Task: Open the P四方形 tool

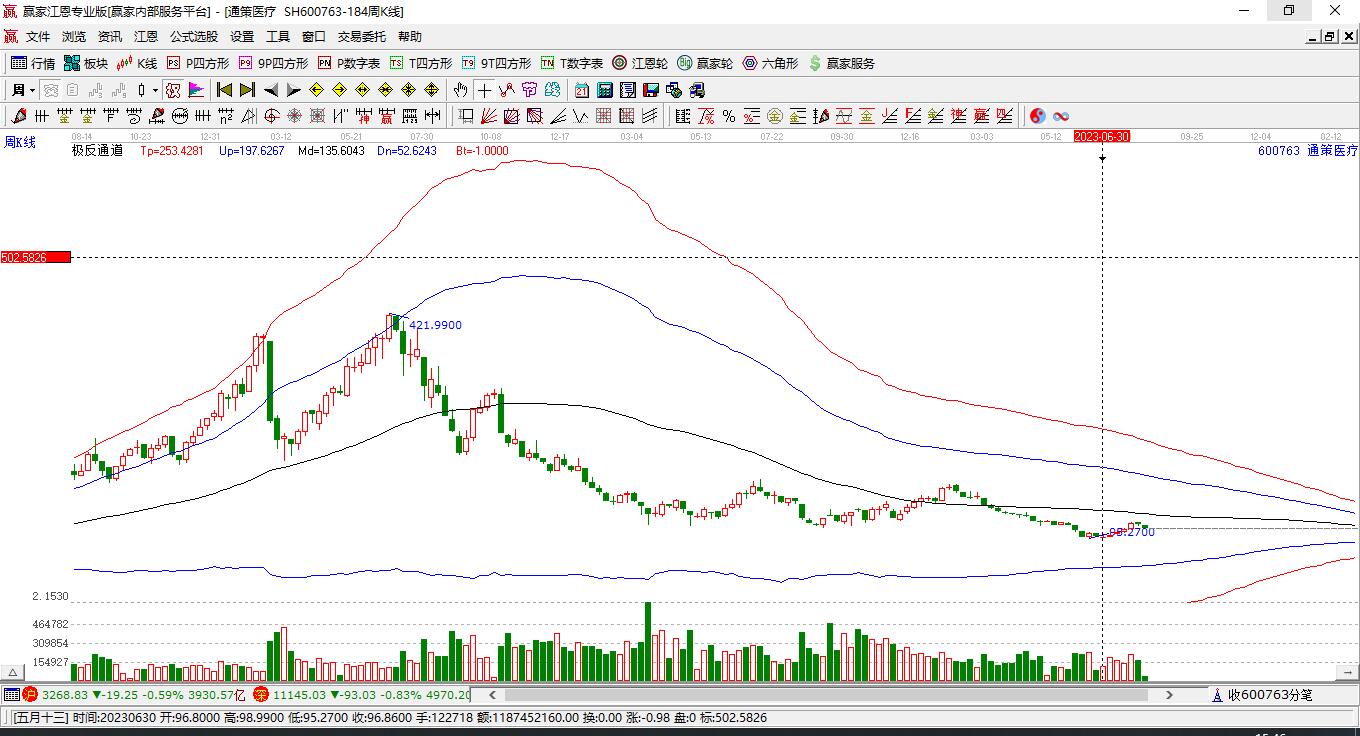Action: [x=198, y=63]
